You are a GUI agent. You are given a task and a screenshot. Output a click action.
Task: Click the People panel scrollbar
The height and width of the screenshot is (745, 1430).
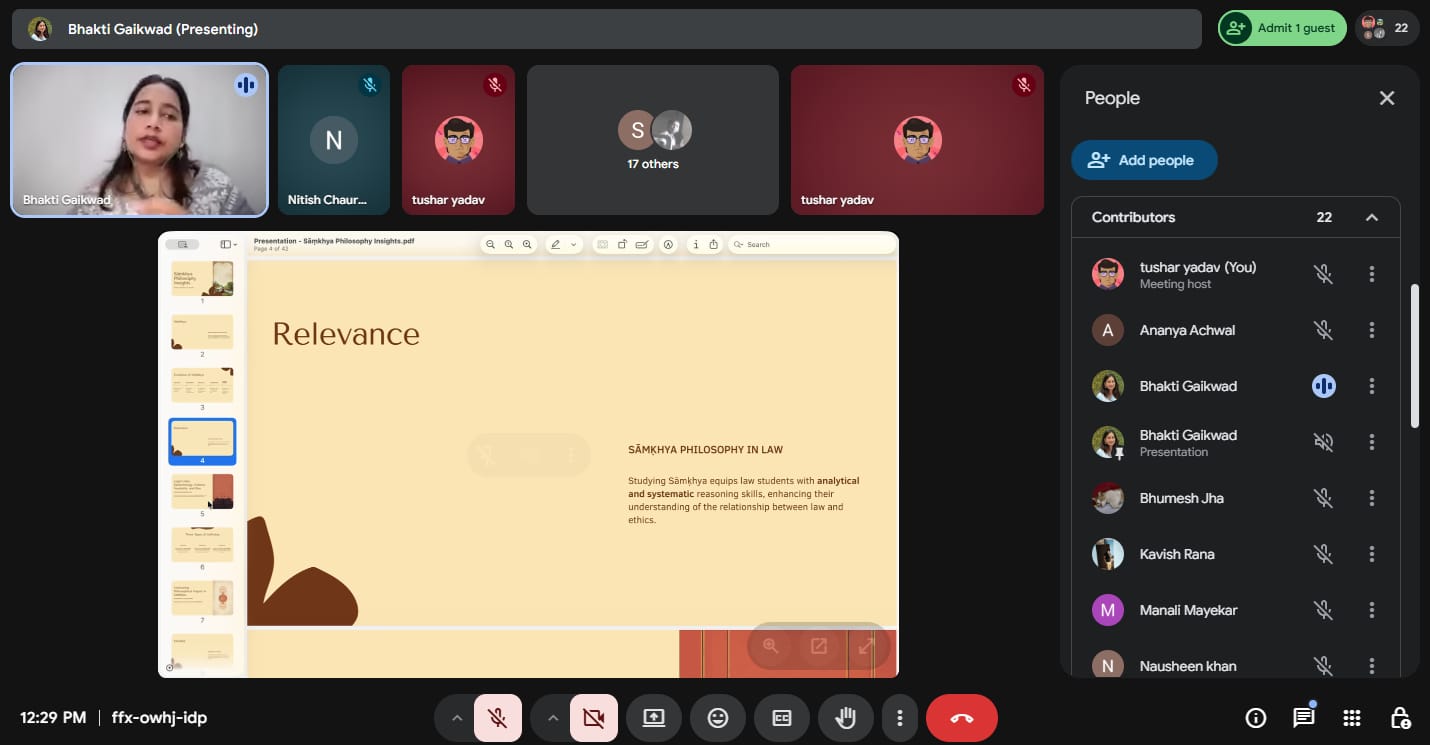[1414, 355]
